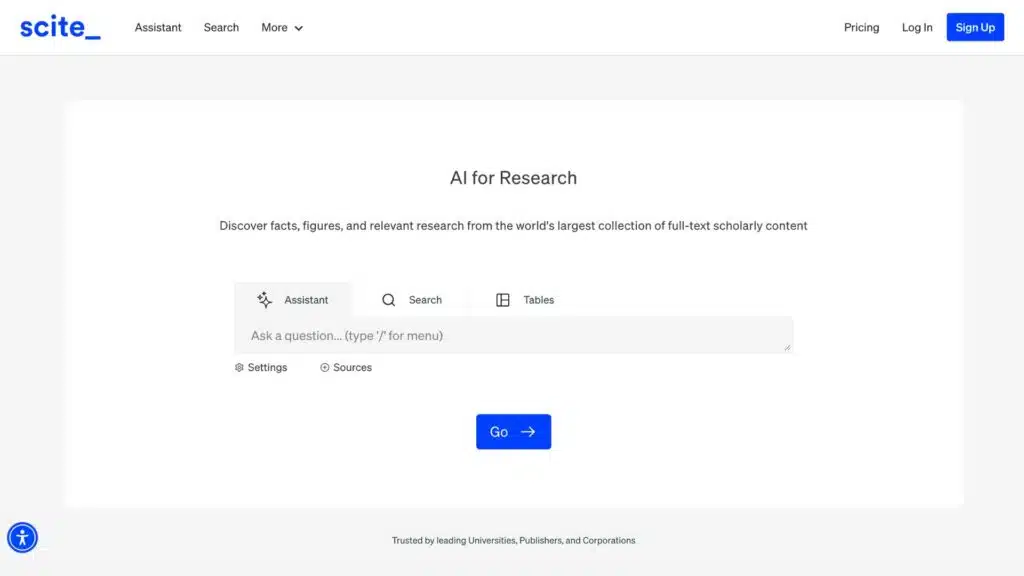Click the magnifying glass icon in the Search tab
Image resolution: width=1024 pixels, height=576 pixels.
[x=389, y=300]
